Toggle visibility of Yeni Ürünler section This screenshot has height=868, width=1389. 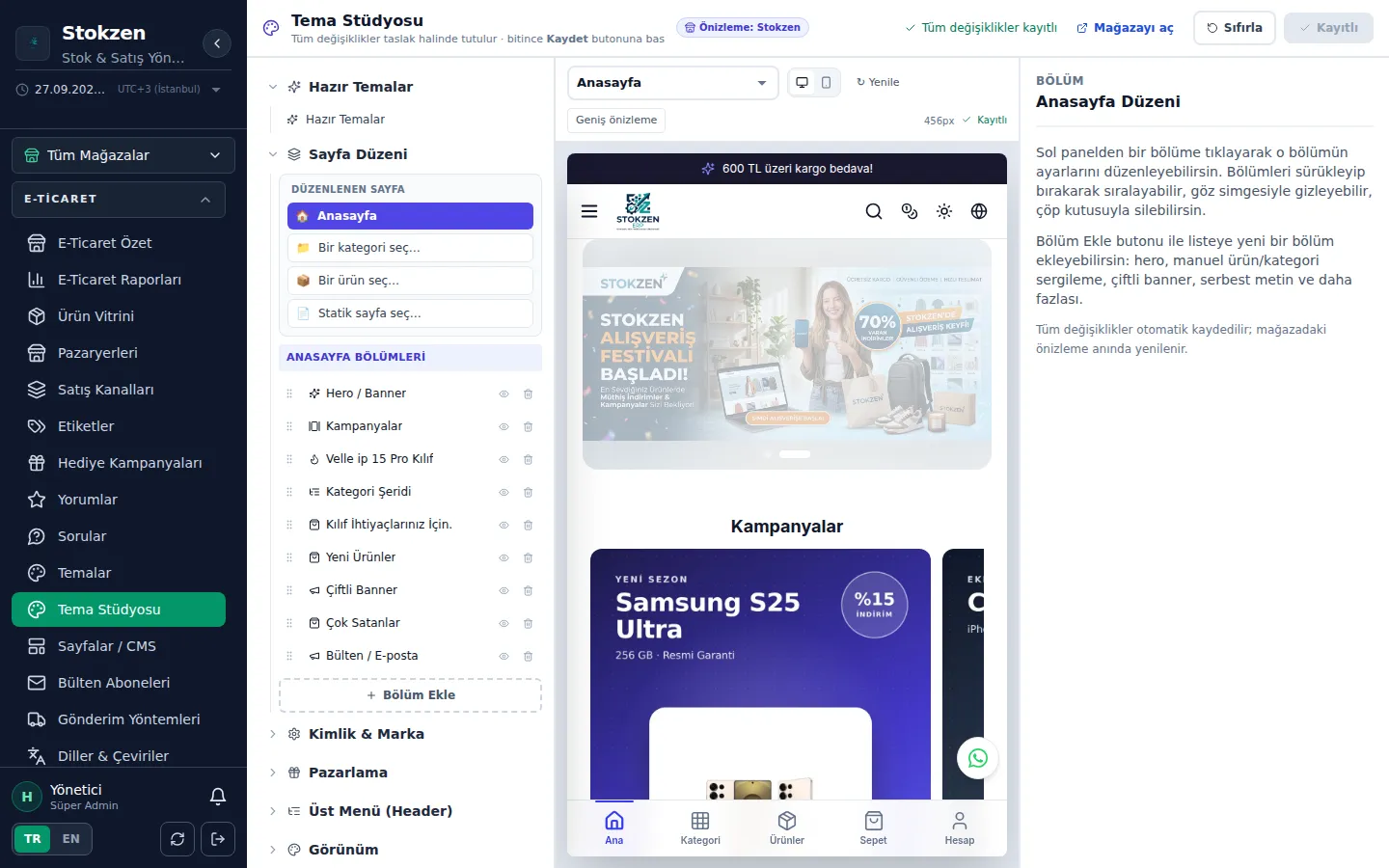pyautogui.click(x=504, y=557)
